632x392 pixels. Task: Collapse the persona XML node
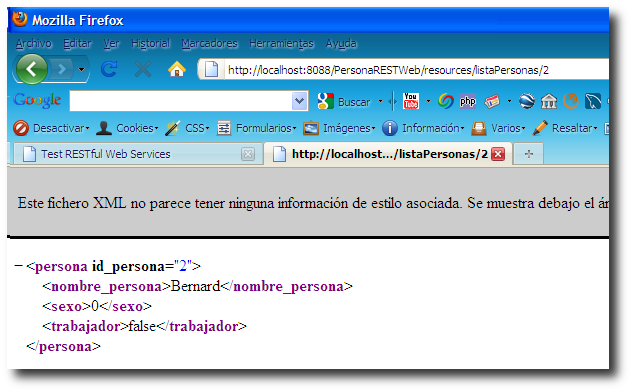tap(18, 266)
